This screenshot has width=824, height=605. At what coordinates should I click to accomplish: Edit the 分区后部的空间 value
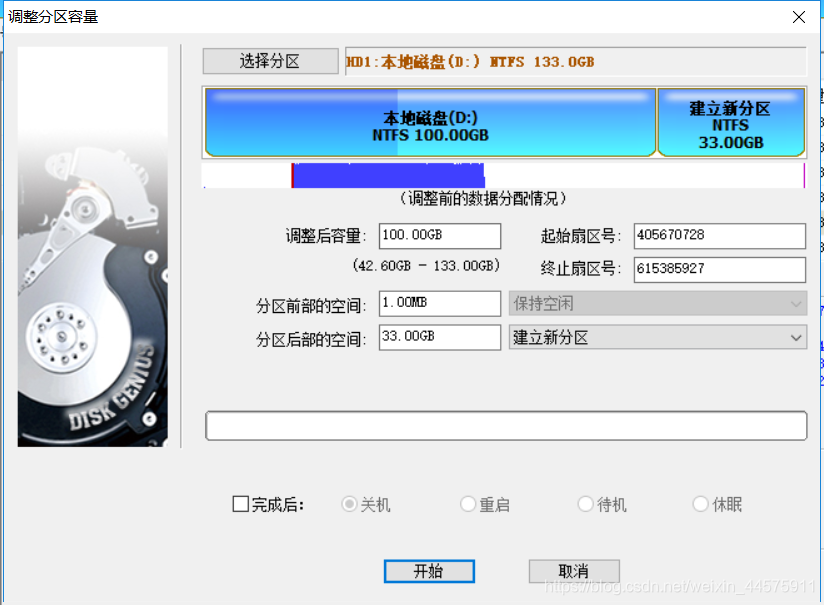click(x=439, y=337)
